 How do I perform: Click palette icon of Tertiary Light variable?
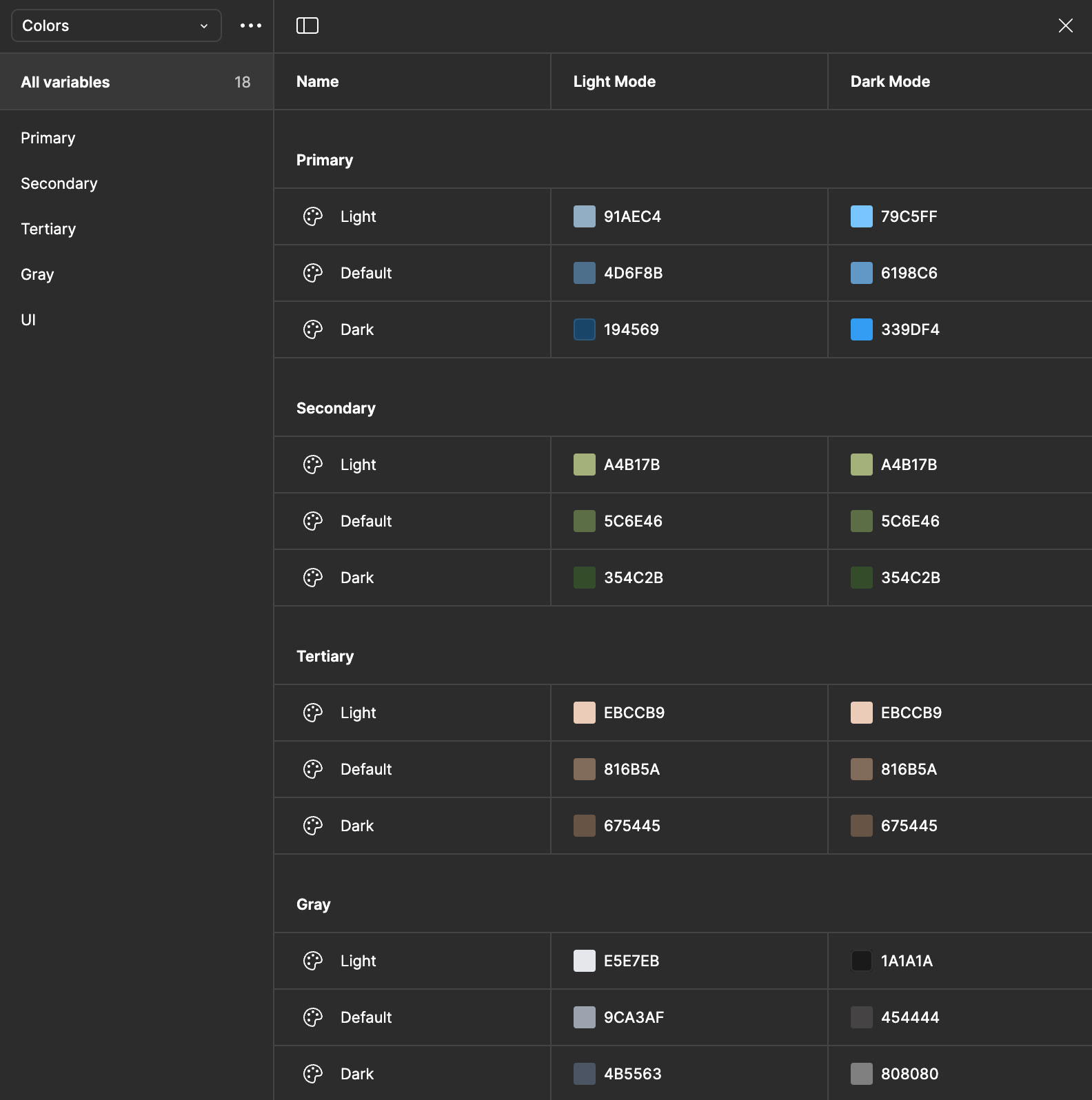point(313,713)
